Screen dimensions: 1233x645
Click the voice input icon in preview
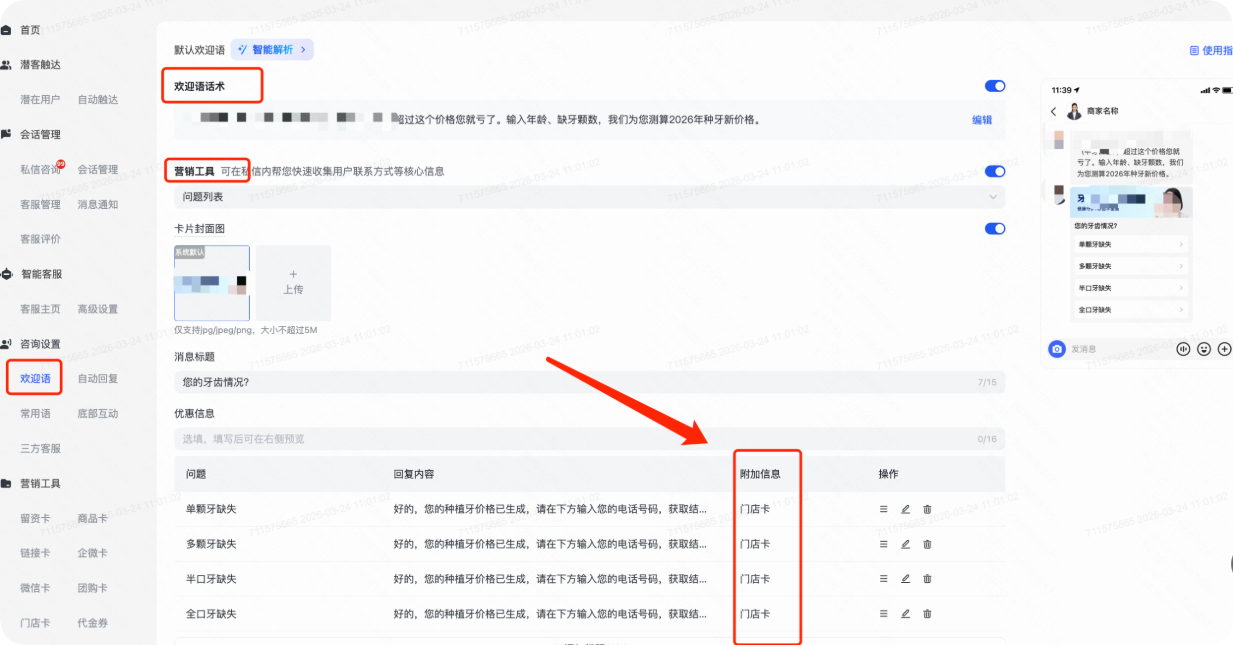coord(1184,349)
